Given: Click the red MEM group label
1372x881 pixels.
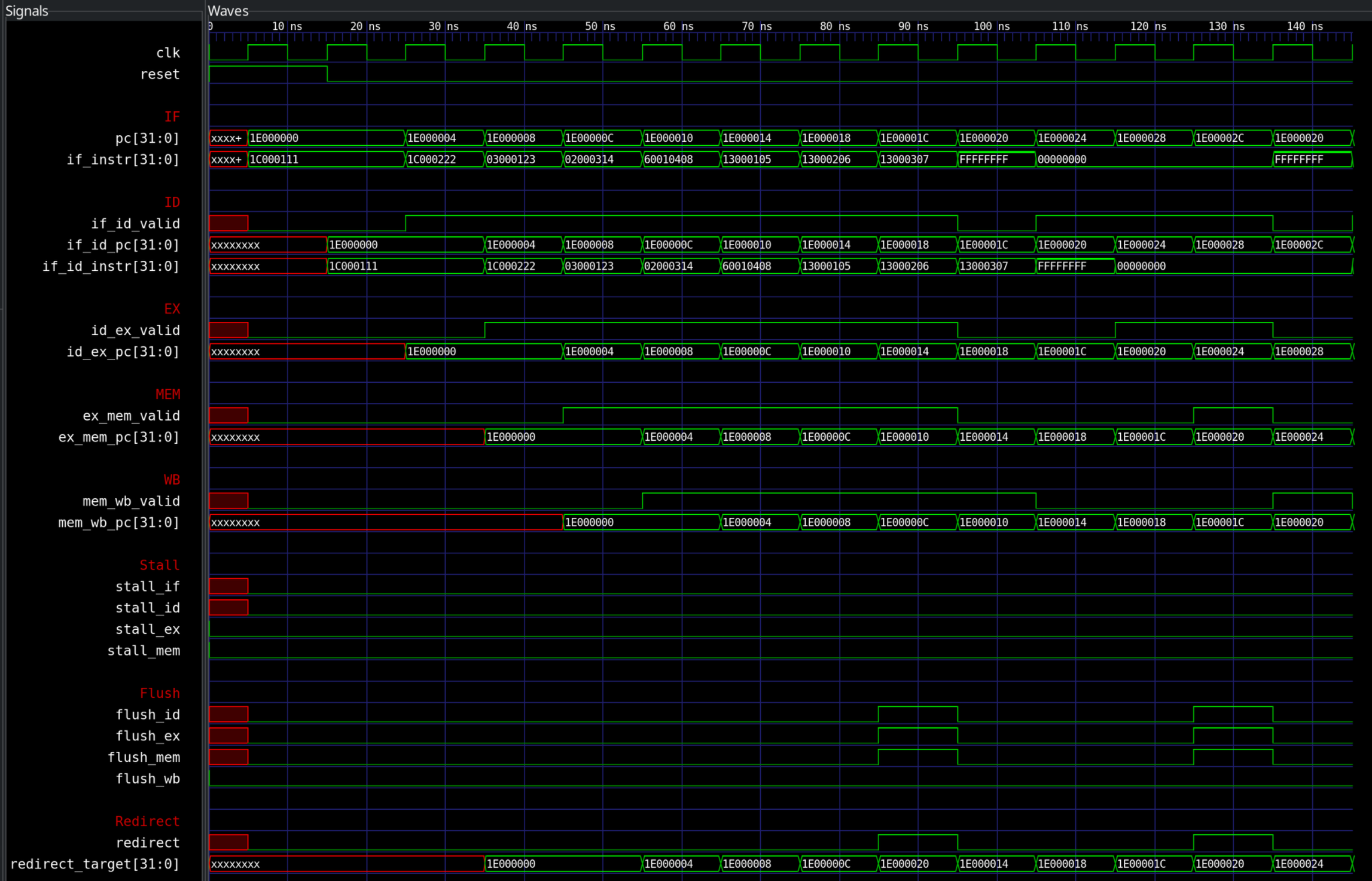Looking at the screenshot, I should coord(167,395).
